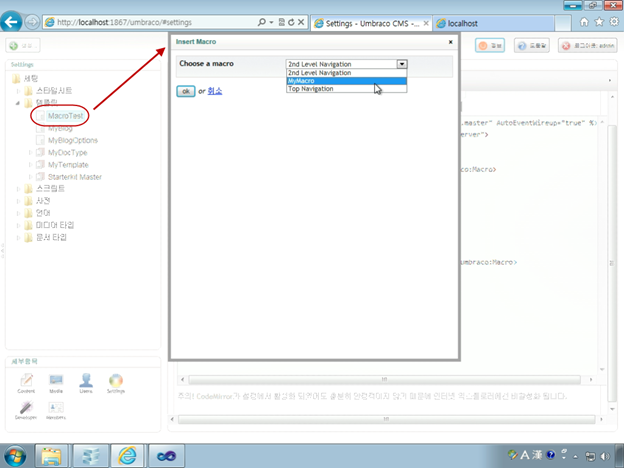The image size is (624, 468).
Task: Click the 취소 cancel link
Action: click(215, 91)
